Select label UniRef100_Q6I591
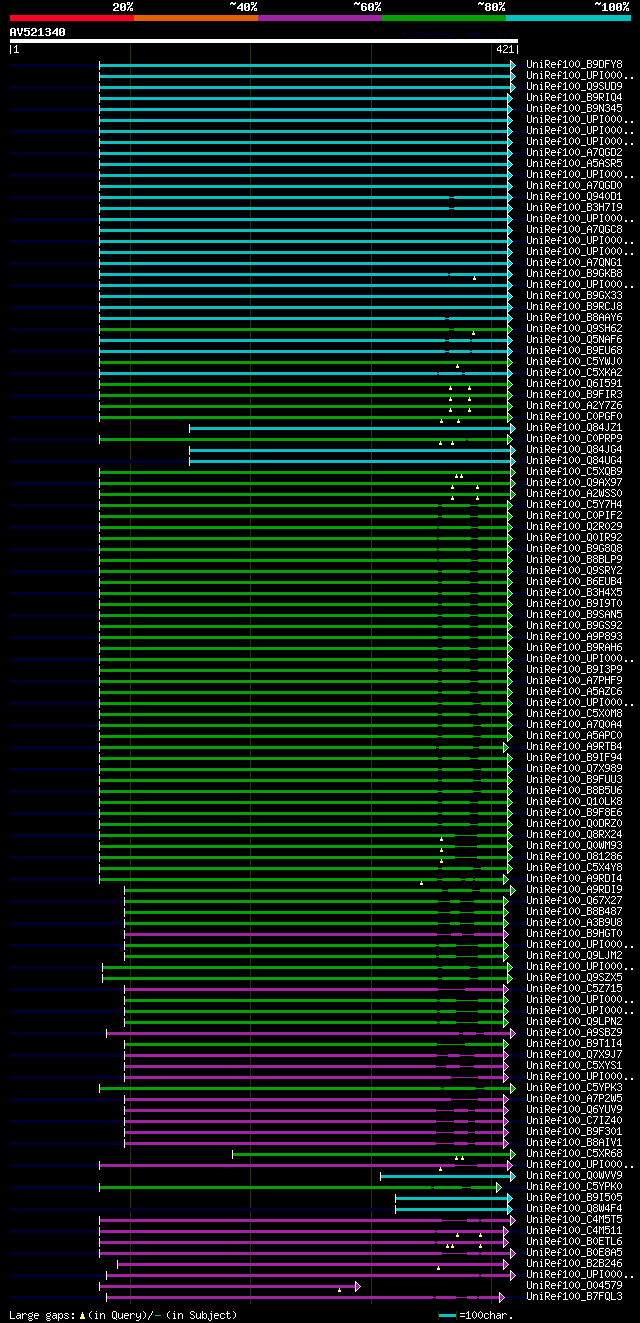Image resolution: width=640 pixels, height=1323 pixels. pos(574,384)
